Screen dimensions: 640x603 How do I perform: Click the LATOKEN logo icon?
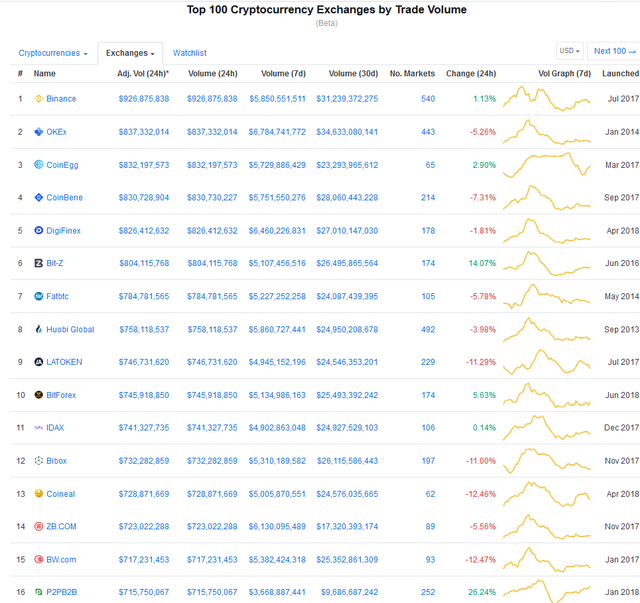tap(38, 362)
